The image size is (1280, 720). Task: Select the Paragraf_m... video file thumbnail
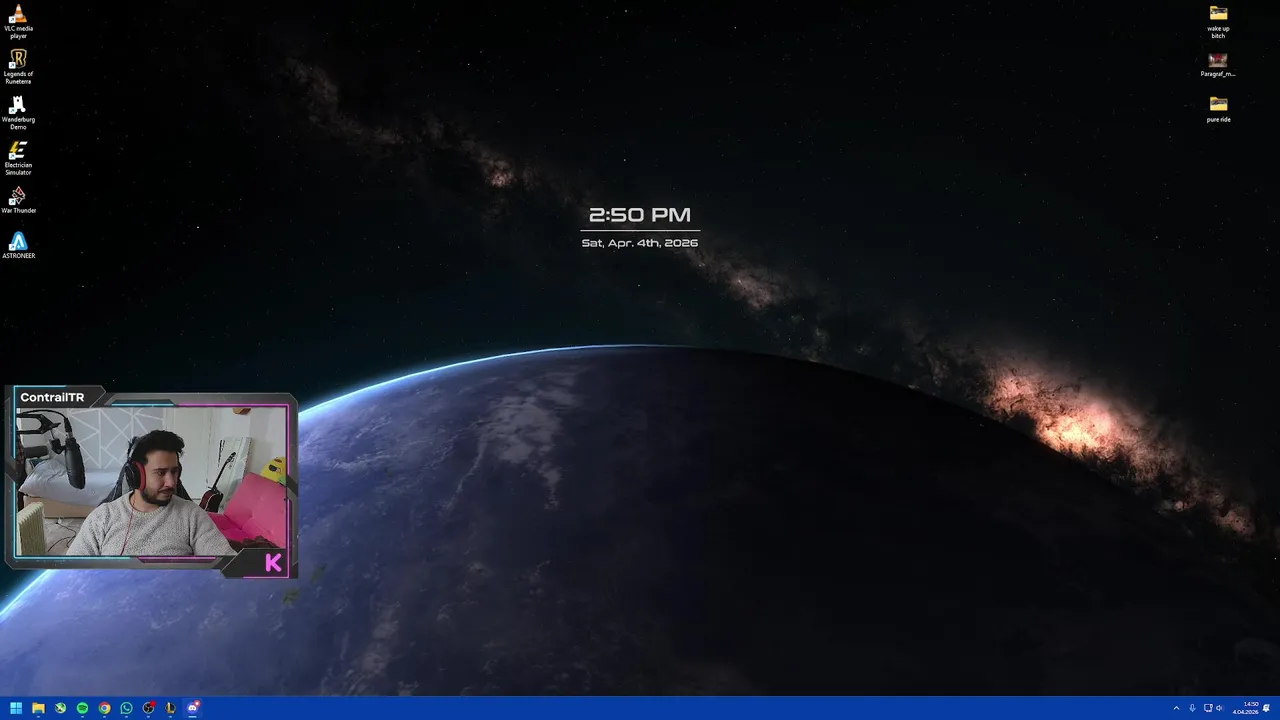click(1218, 64)
